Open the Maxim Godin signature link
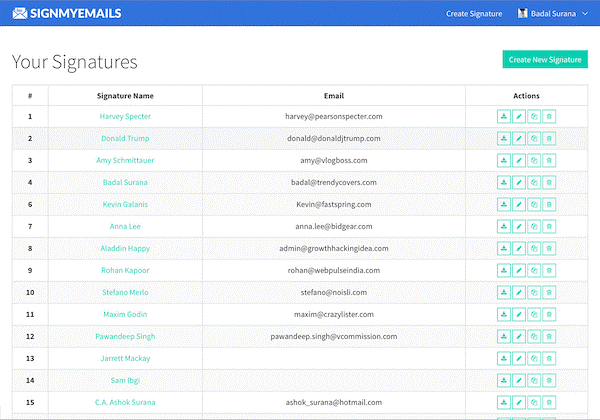600x420 pixels. coord(125,314)
